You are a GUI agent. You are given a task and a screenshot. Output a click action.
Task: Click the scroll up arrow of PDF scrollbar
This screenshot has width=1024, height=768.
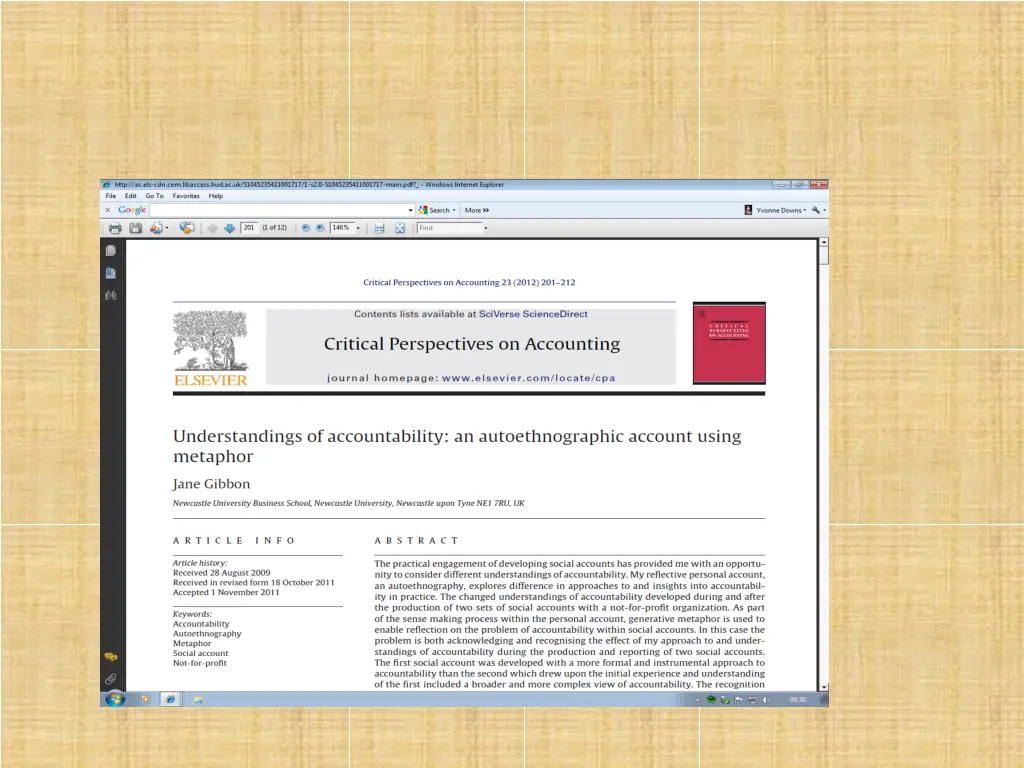tap(824, 242)
